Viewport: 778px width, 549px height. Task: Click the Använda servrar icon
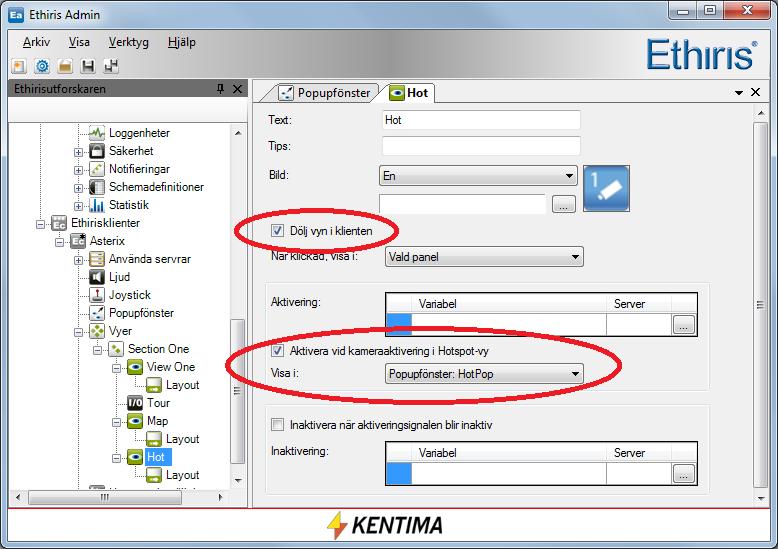coord(97,259)
